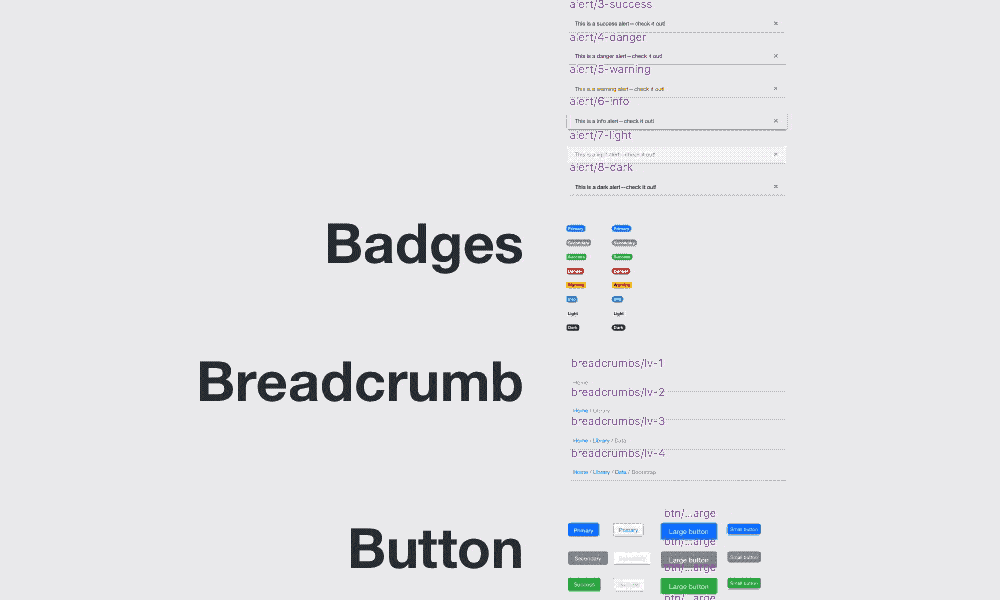Click the blue Large button
The image size is (1000, 600).
pos(688,531)
